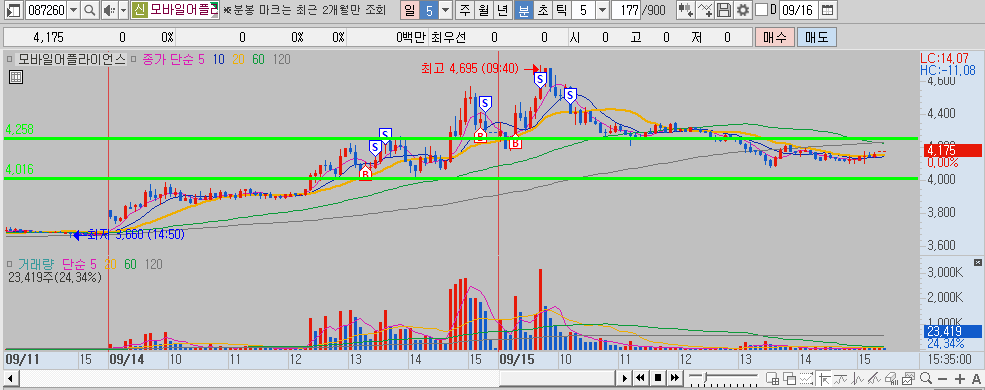Click the grid table icon below legend
985x390 pixels.
click(x=16, y=78)
